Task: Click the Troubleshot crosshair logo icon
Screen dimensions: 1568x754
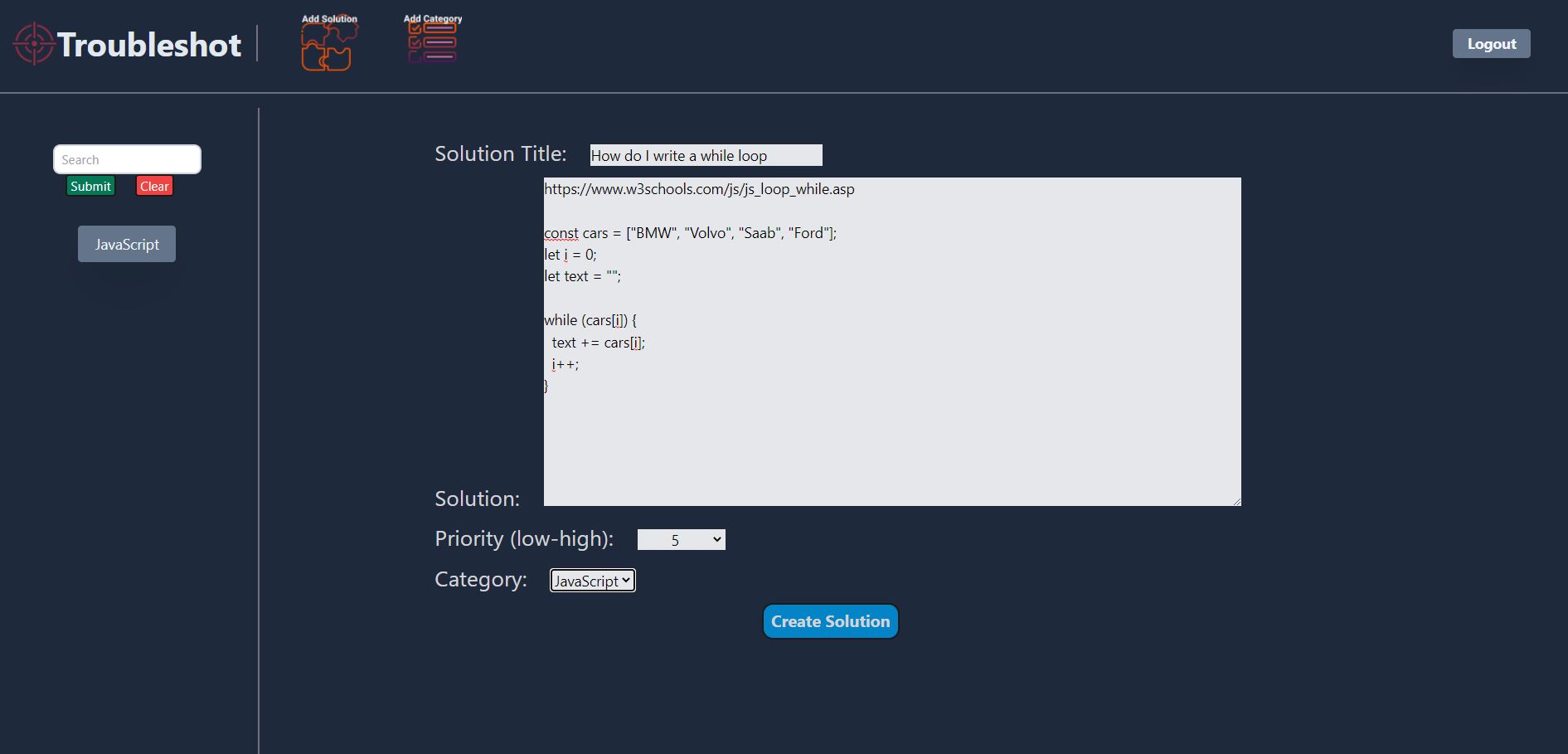Action: [33, 43]
